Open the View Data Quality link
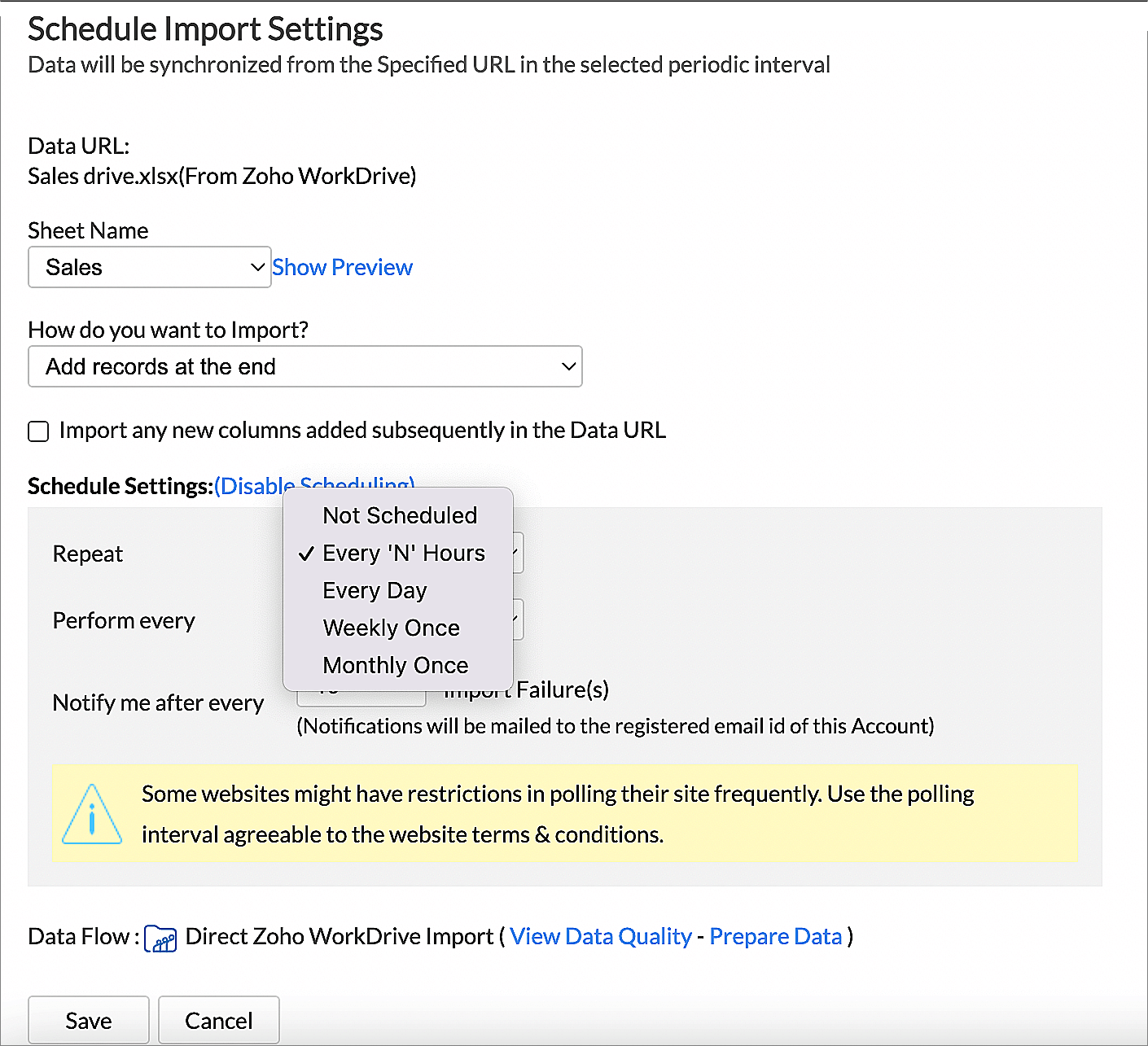 coord(600,936)
